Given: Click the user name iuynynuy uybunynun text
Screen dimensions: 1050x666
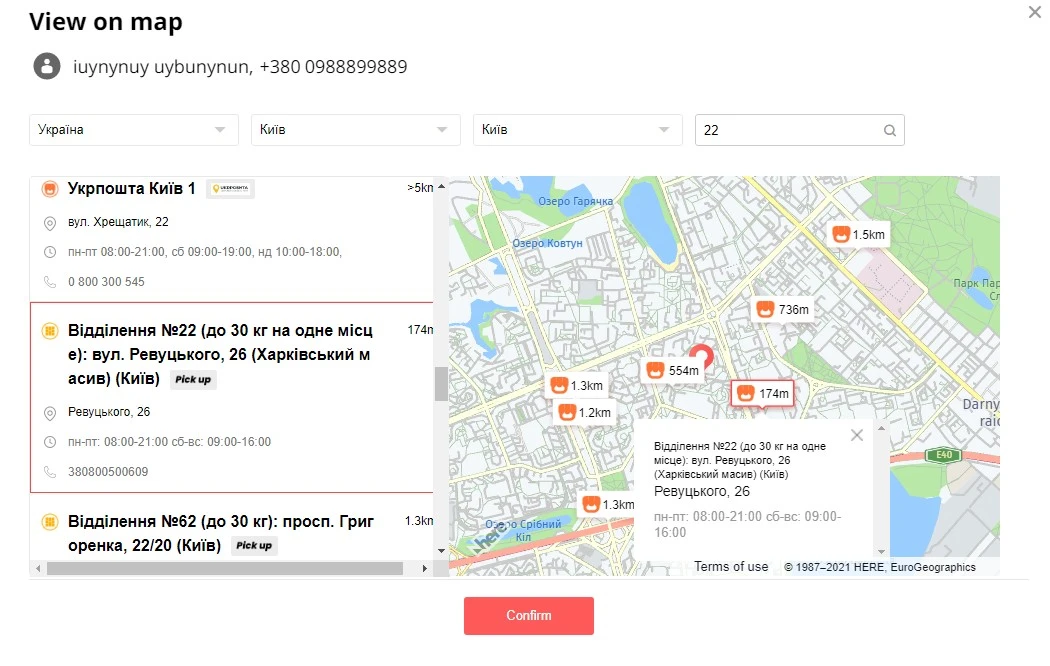Looking at the screenshot, I should [162, 67].
